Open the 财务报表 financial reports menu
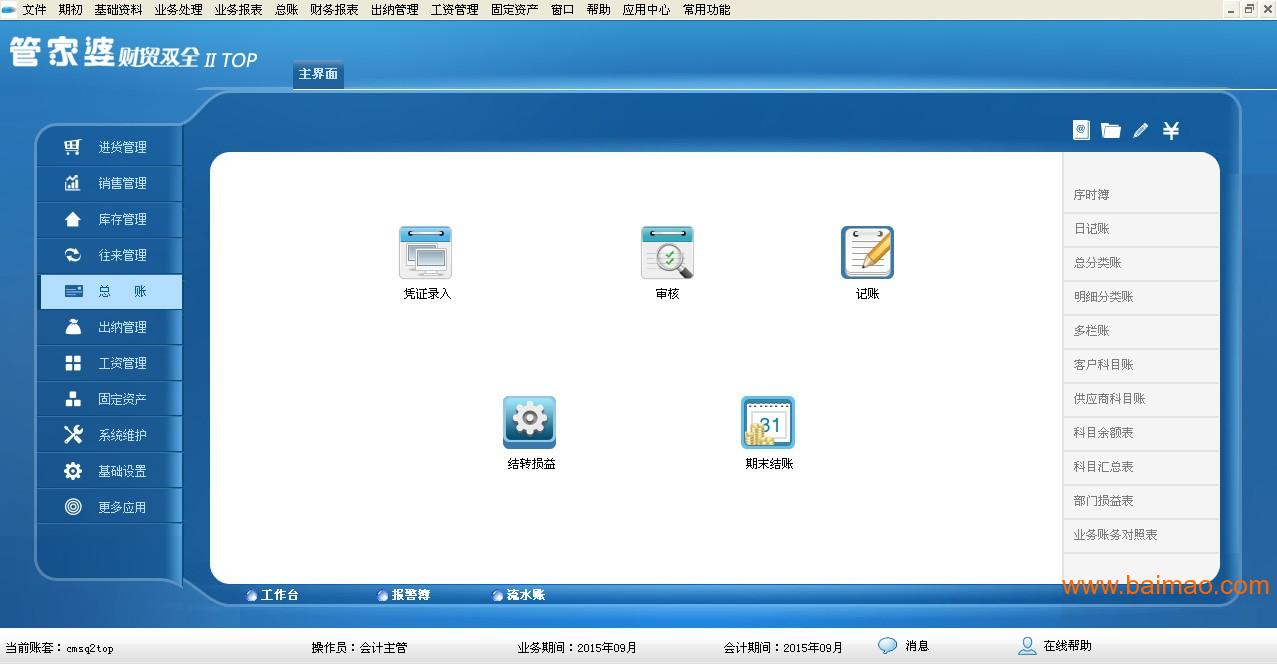The width and height of the screenshot is (1277, 664). pos(333,10)
